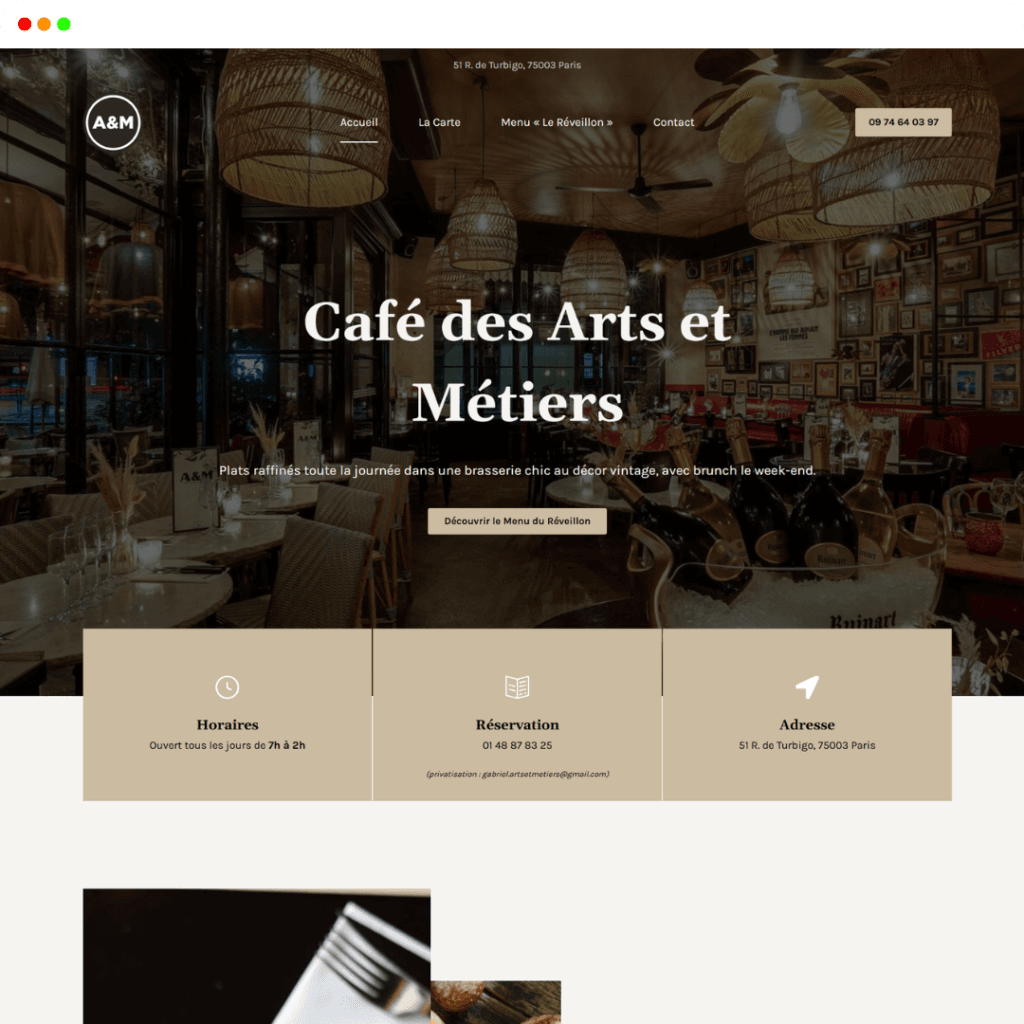Click Découvrir le Menu du Réveillon button
Image resolution: width=1024 pixels, height=1024 pixels.
pyautogui.click(x=517, y=521)
